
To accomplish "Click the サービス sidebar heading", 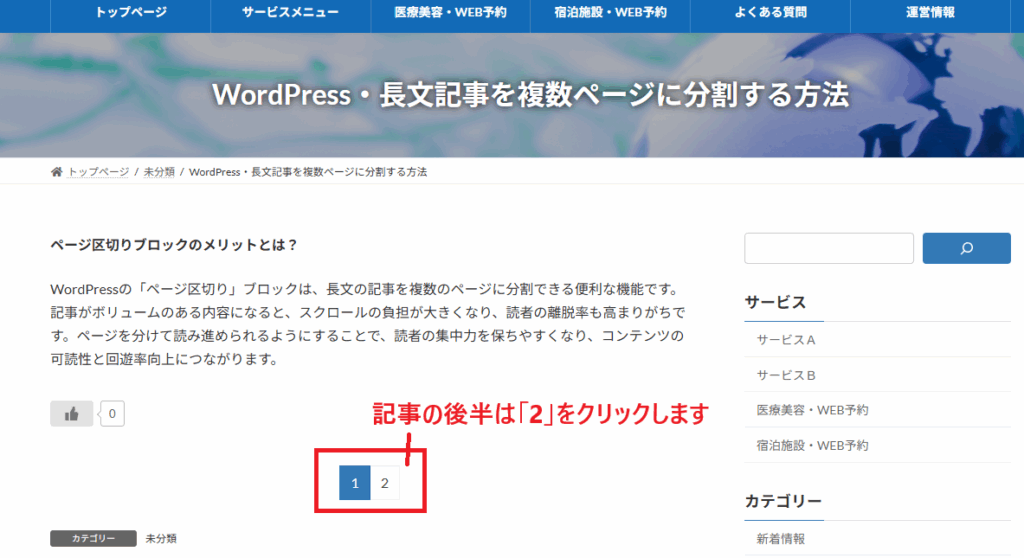I will pyautogui.click(x=775, y=303).
